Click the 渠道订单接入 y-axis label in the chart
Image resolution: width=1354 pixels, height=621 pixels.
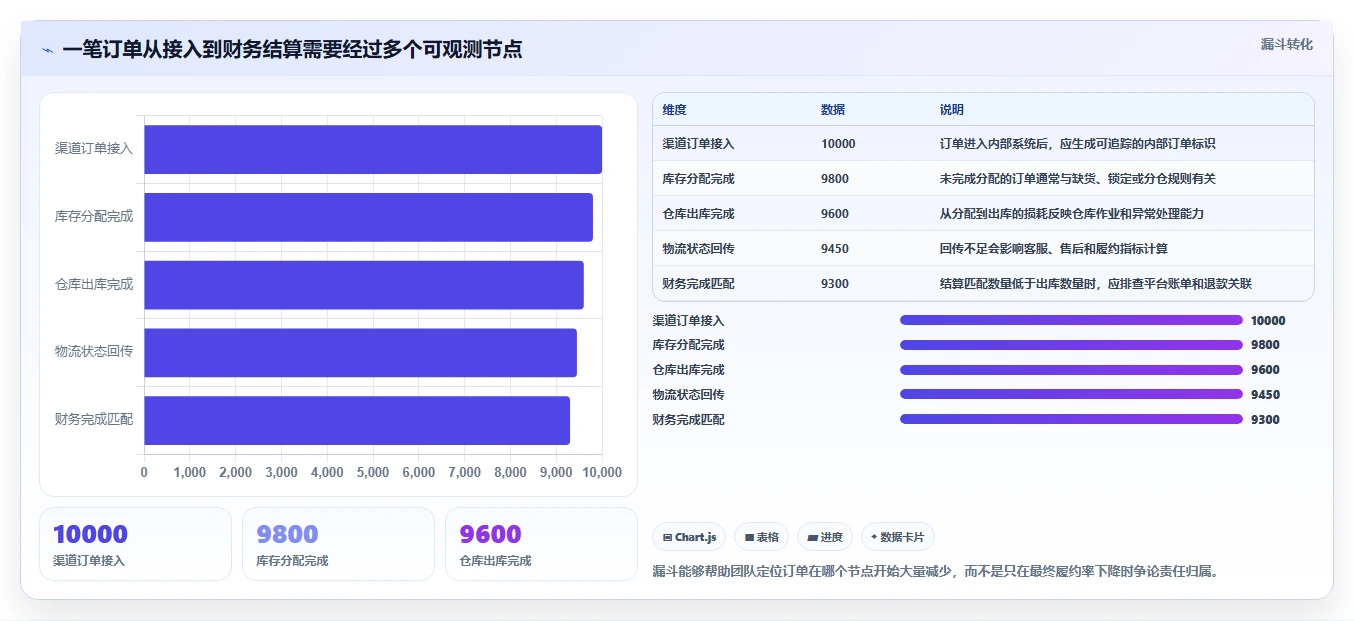(94, 149)
